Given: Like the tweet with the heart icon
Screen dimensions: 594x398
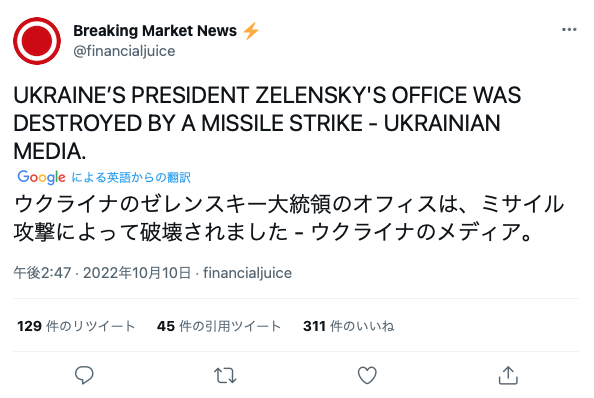Looking at the screenshot, I should click(367, 375).
